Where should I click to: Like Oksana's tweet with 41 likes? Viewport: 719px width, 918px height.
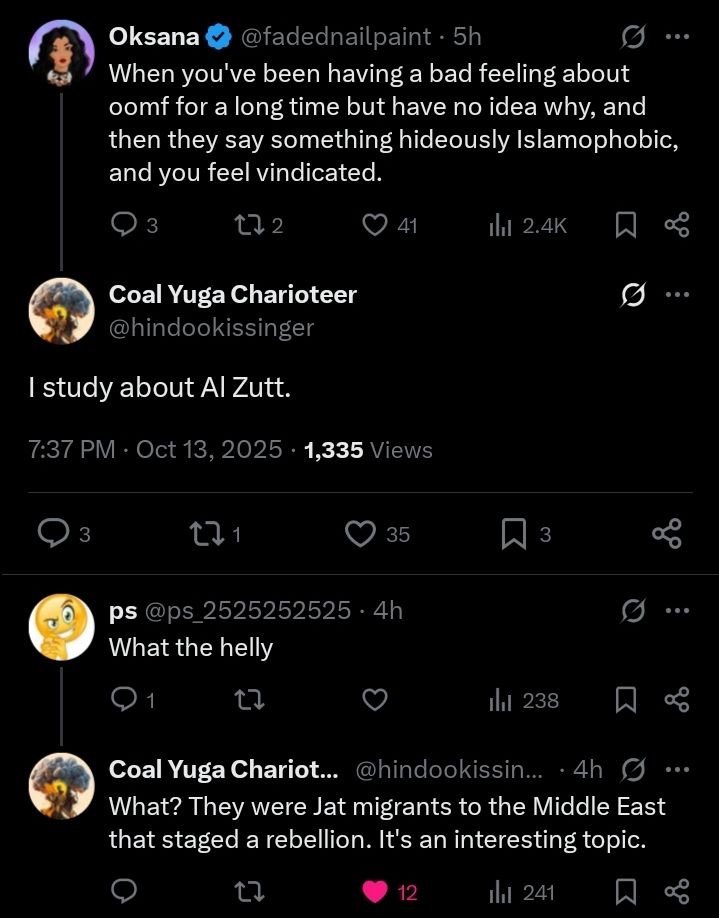(374, 226)
